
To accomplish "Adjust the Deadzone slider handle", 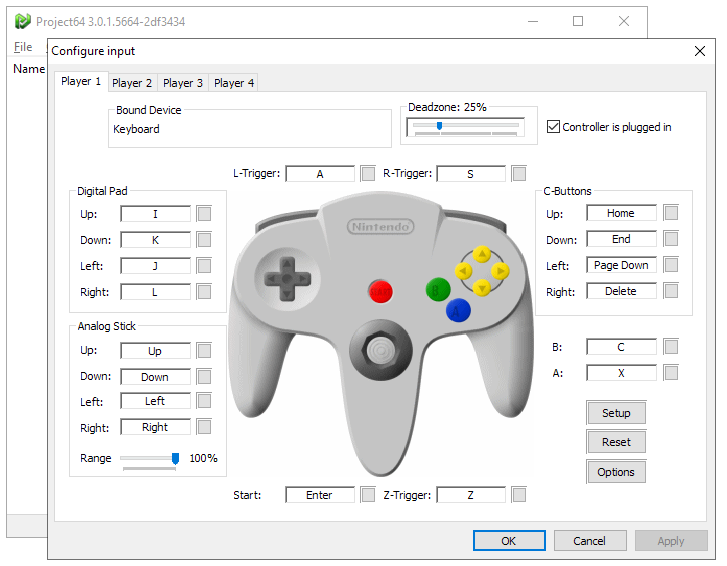I will tap(439, 126).
